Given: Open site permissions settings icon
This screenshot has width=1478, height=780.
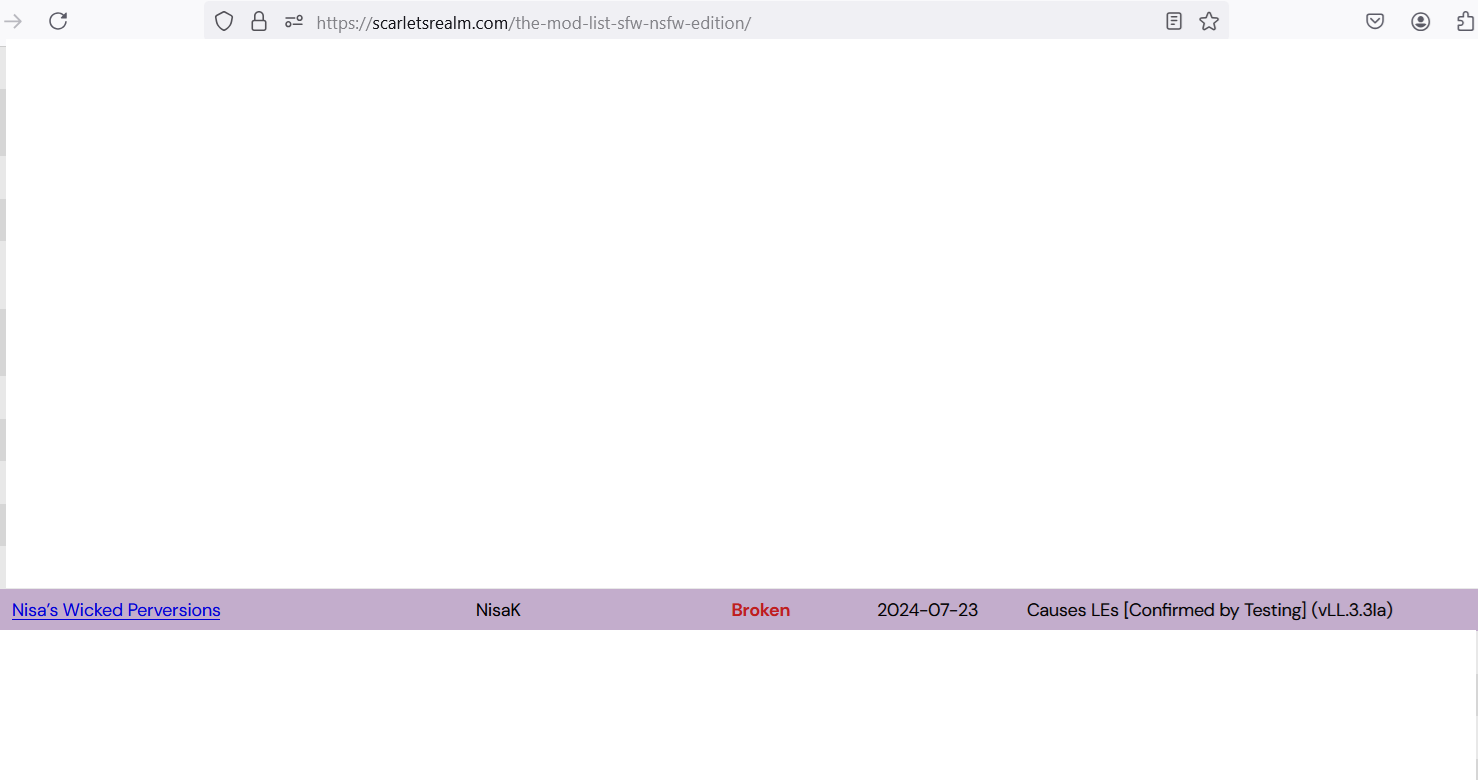Looking at the screenshot, I should [x=294, y=21].
